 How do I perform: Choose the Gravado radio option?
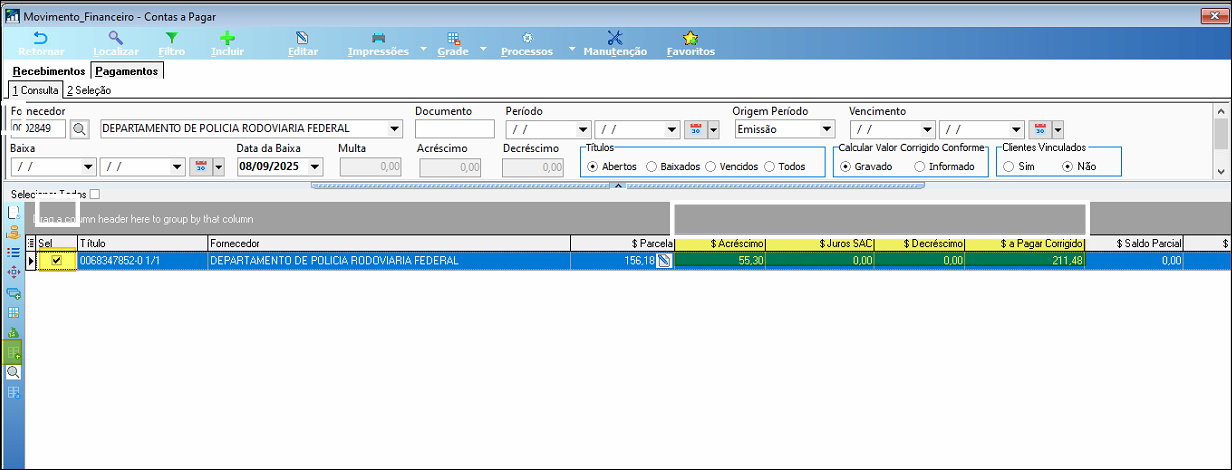tap(845, 167)
